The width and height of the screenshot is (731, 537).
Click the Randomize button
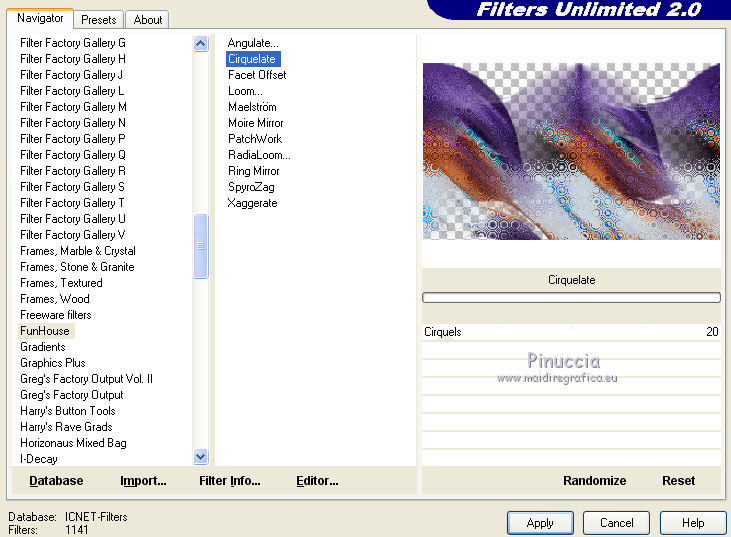tap(594, 481)
